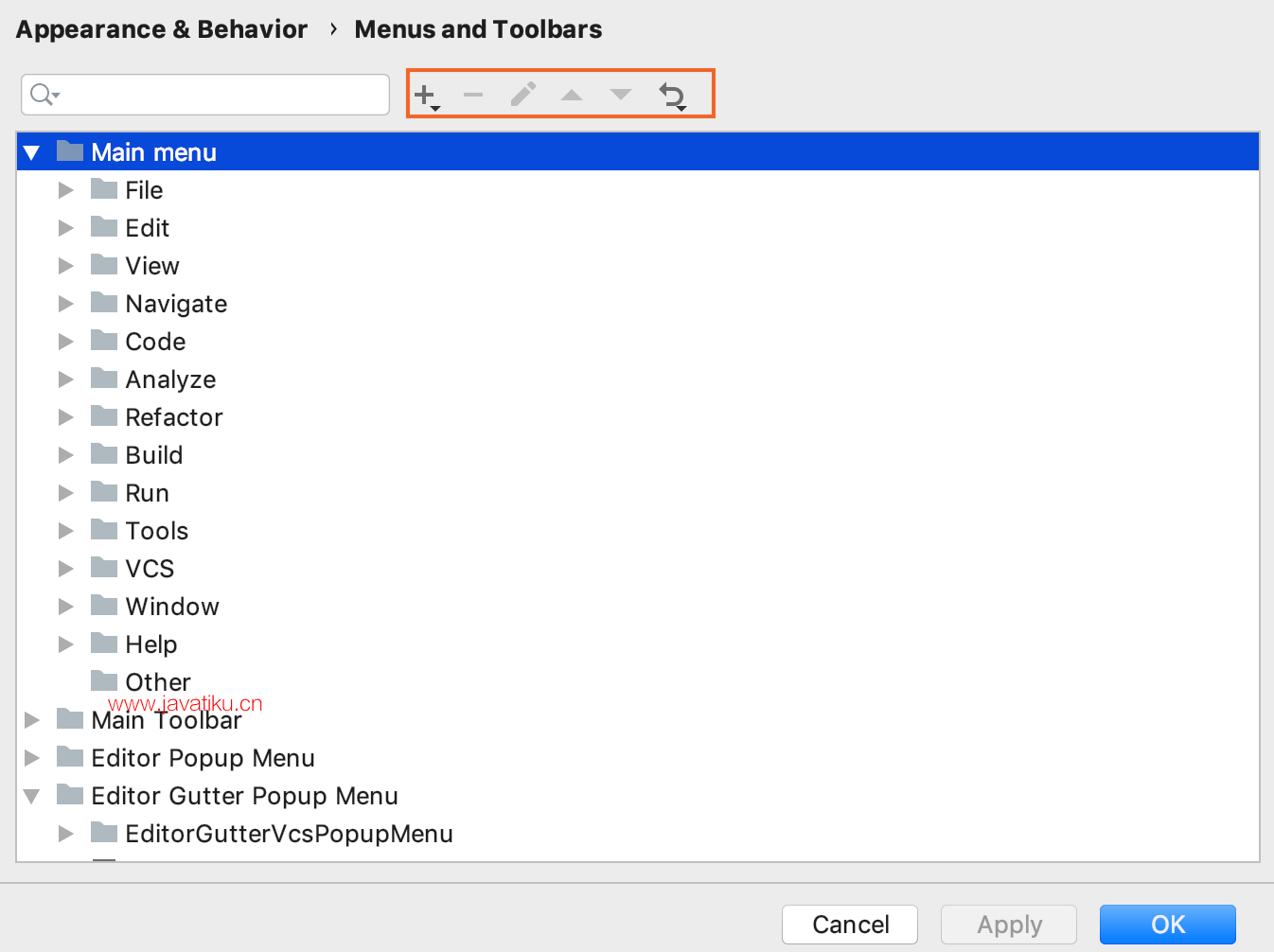The width and height of the screenshot is (1274, 952).
Task: Select the Navigate menu item
Action: (176, 304)
